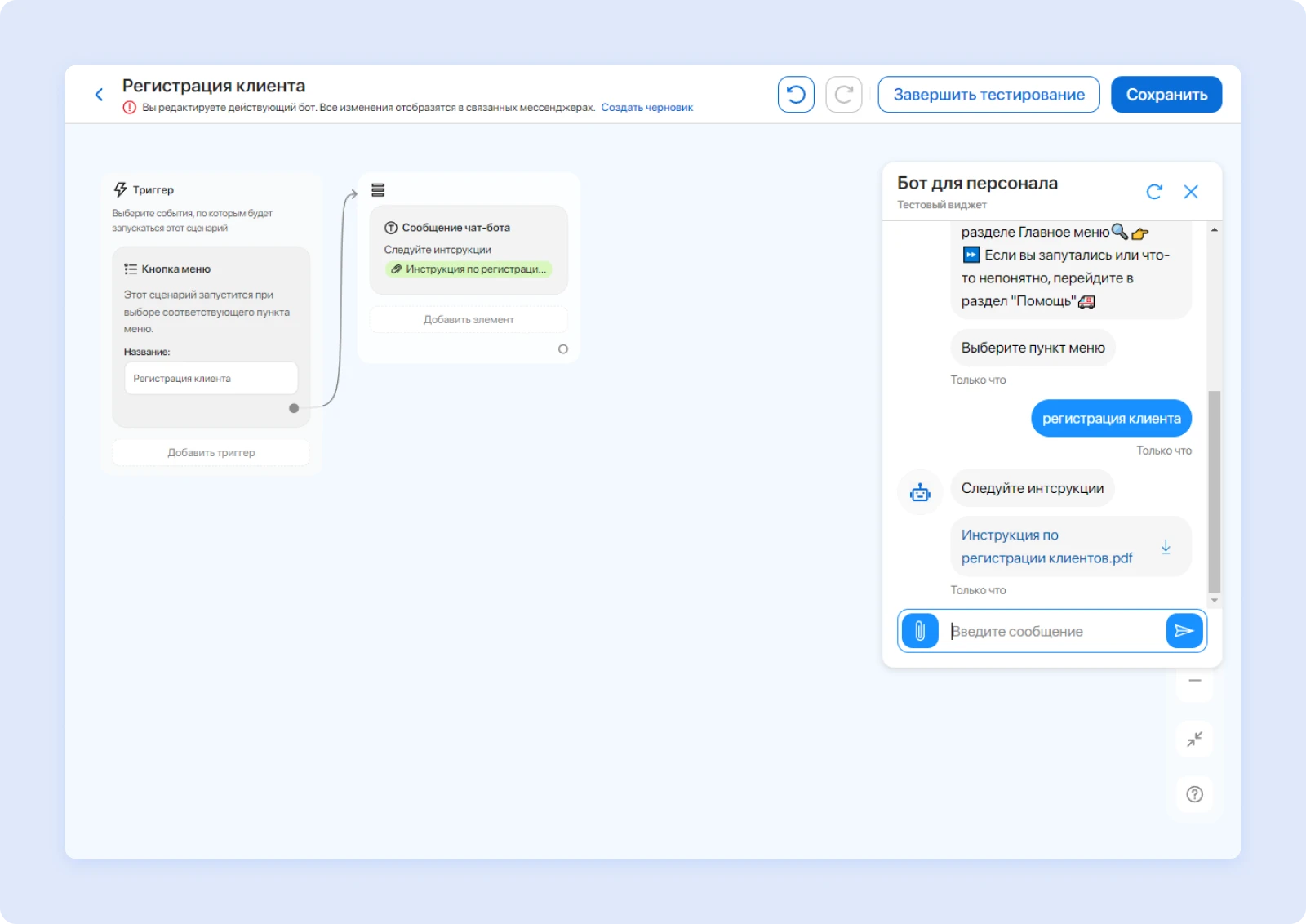
Task: Click Завершить тестирование
Action: point(988,94)
